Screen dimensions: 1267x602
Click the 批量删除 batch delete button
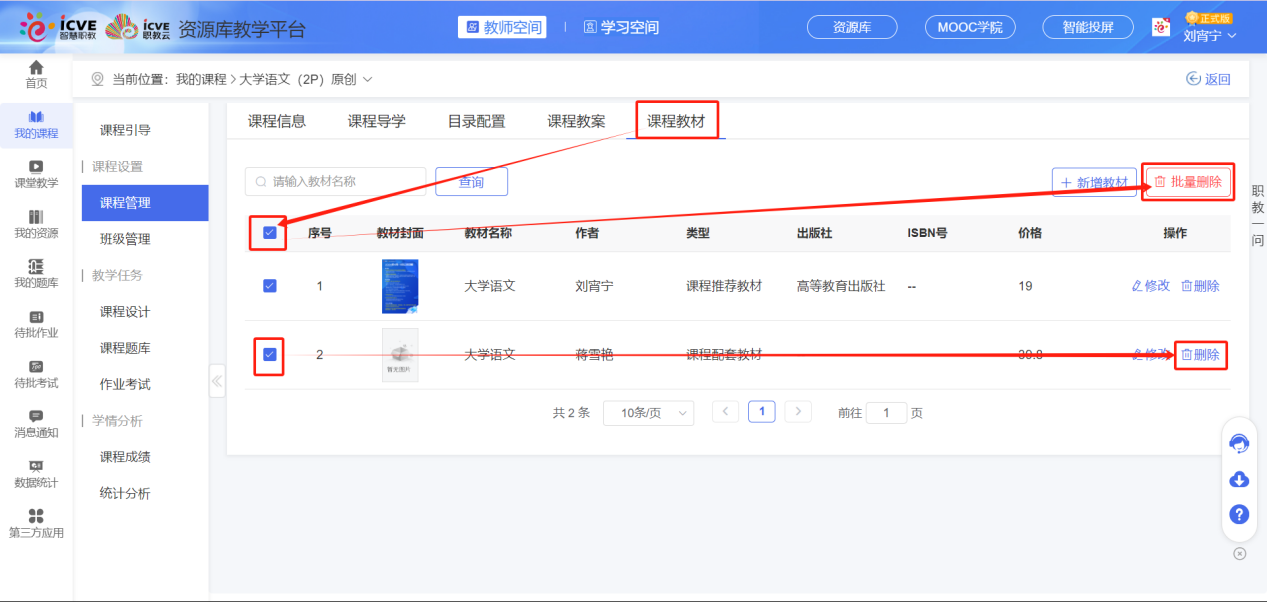point(1189,181)
